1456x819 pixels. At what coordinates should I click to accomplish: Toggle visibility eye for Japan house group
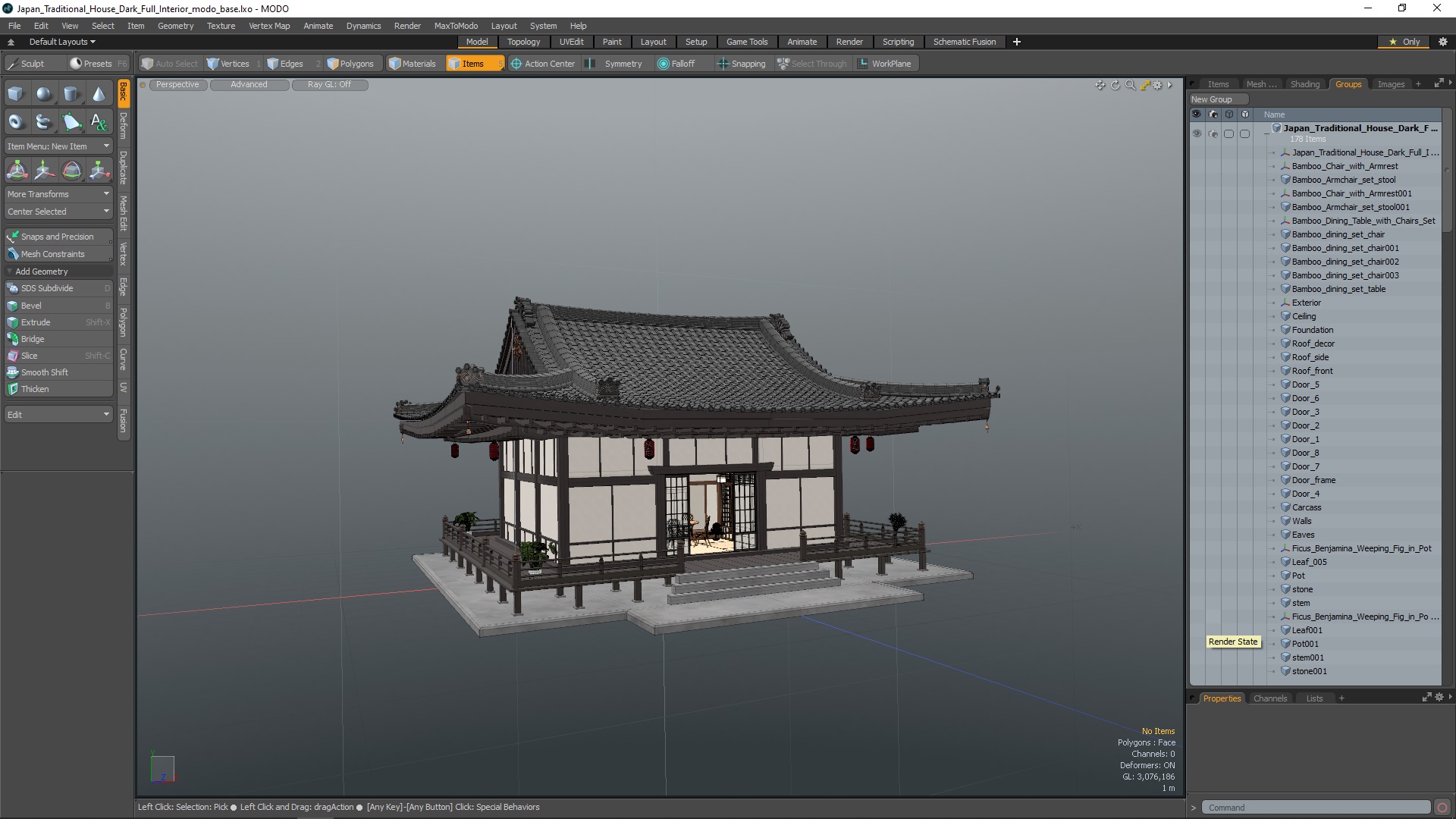[x=1197, y=133]
